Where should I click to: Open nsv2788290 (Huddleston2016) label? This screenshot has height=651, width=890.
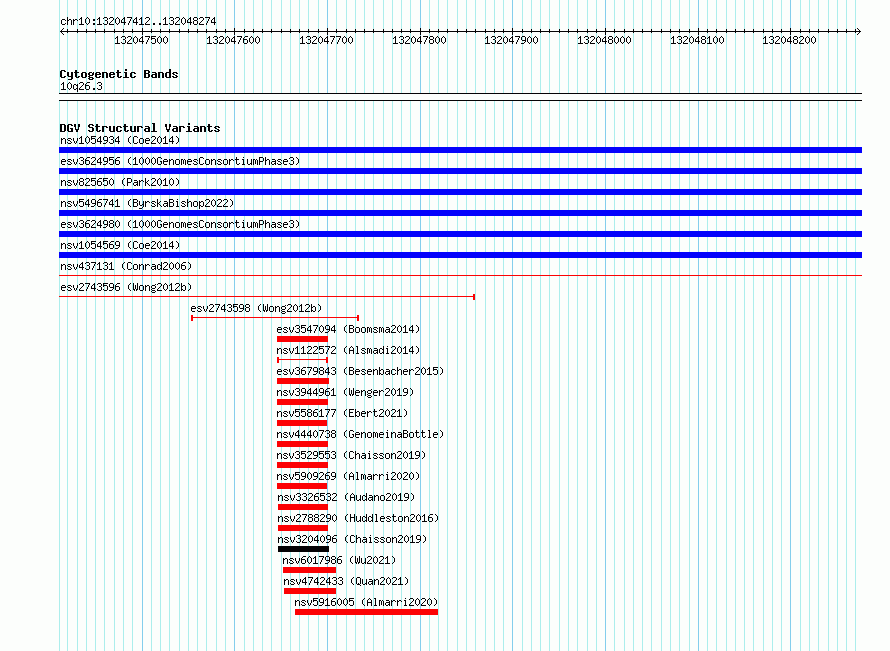pos(358,518)
